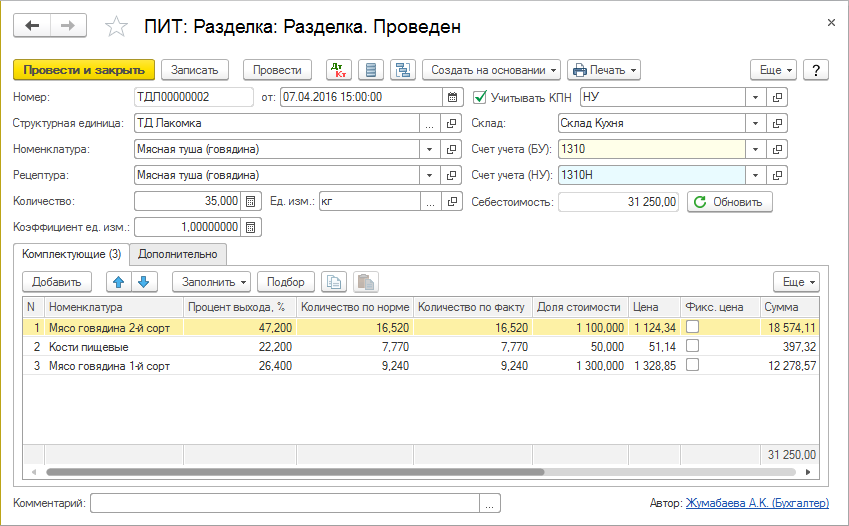
Task: Move row up with blue arrow
Action: click(x=117, y=282)
